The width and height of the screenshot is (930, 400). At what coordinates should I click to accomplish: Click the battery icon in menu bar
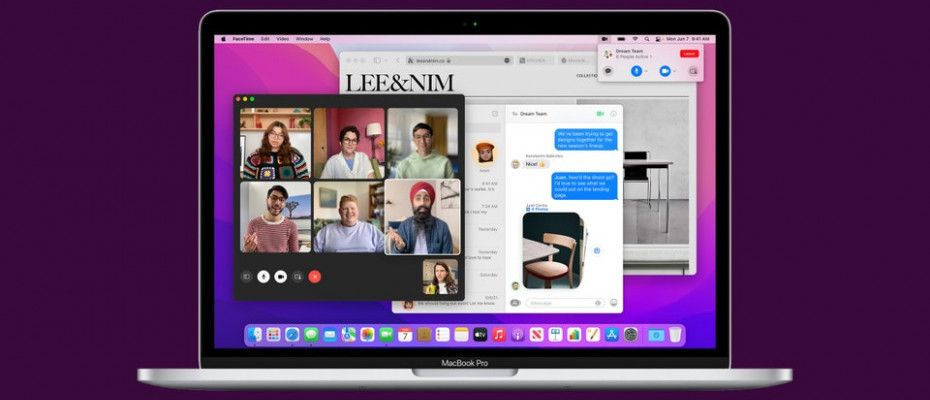[x=620, y=39]
